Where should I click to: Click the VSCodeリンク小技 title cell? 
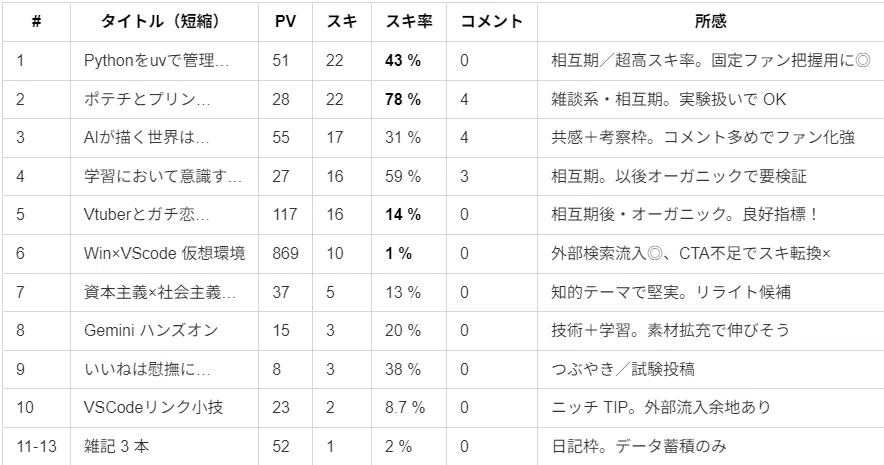pyautogui.click(x=163, y=408)
